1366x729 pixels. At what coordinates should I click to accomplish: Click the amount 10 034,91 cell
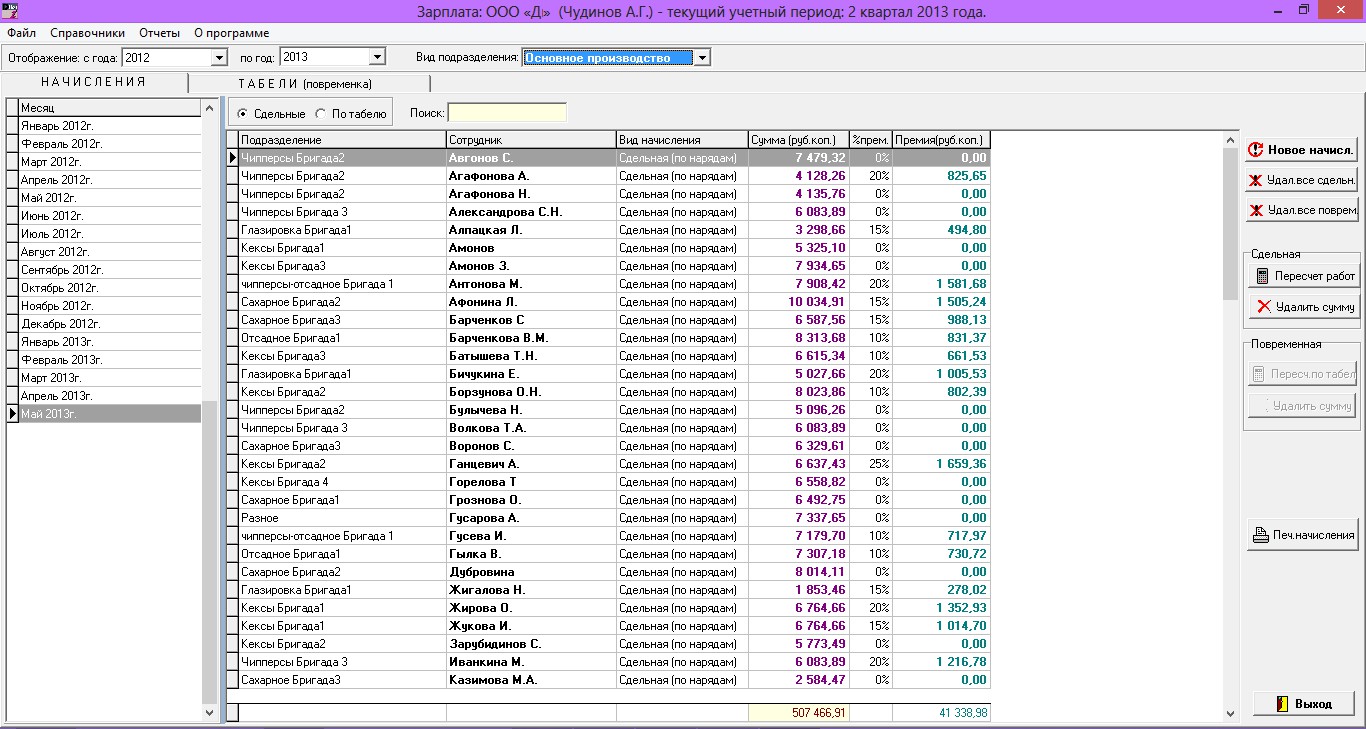tap(798, 302)
